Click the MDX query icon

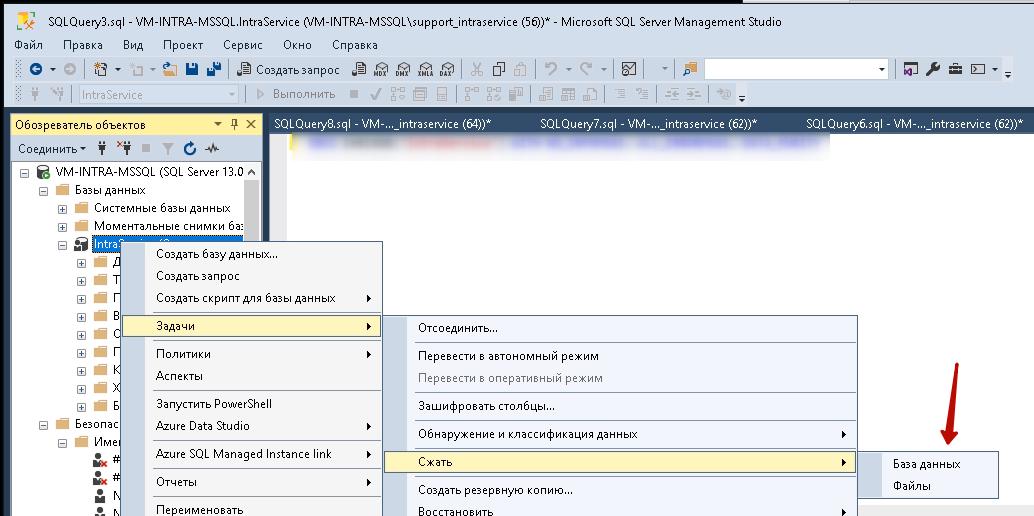(381, 69)
